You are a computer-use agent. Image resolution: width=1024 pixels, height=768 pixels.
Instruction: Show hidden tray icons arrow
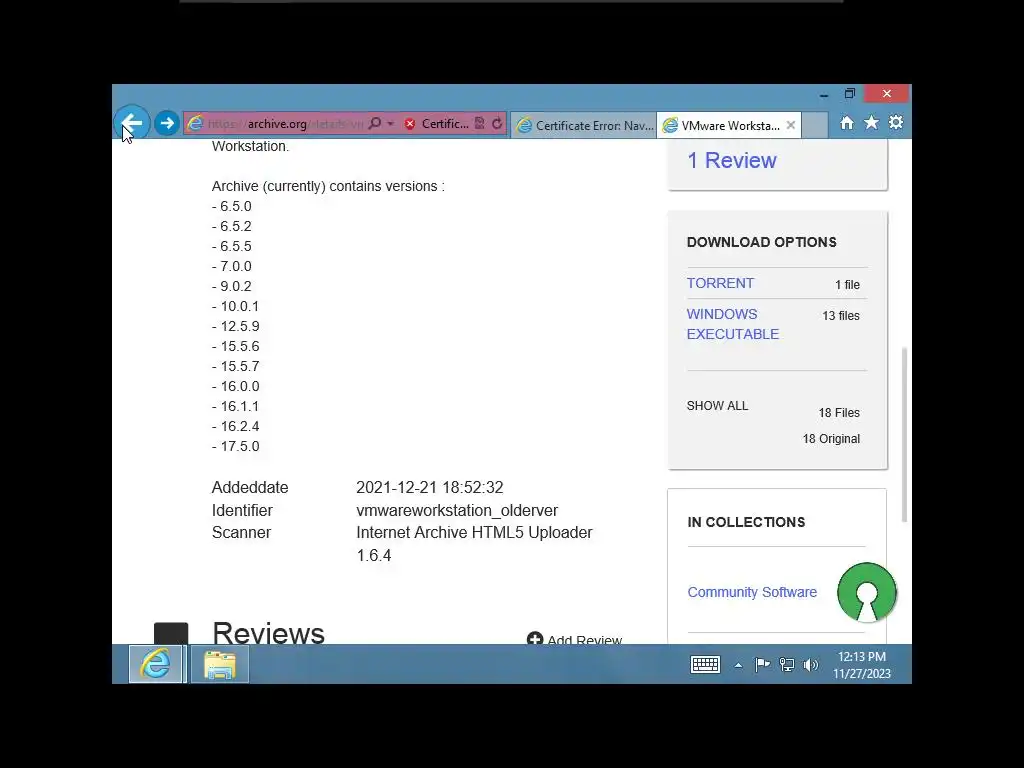(x=738, y=665)
